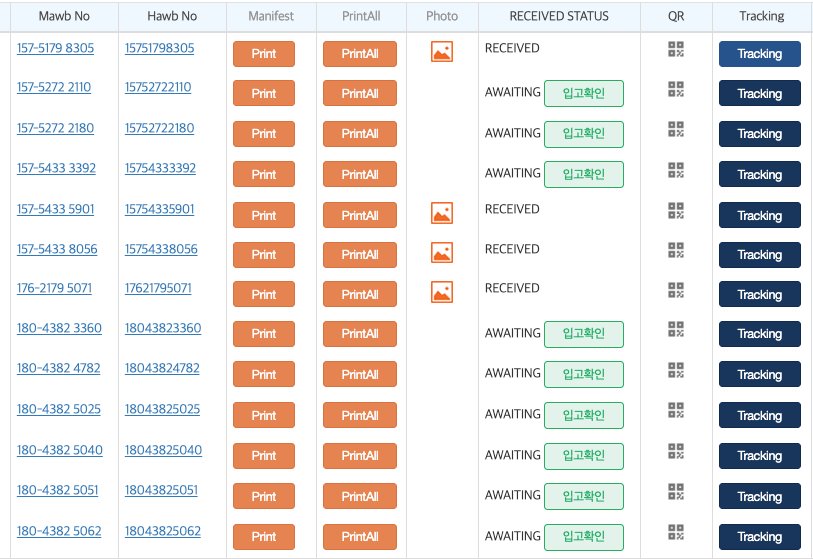The image size is (813, 559).
Task: Open Tracking for Hawb 15751798305
Action: coord(759,54)
